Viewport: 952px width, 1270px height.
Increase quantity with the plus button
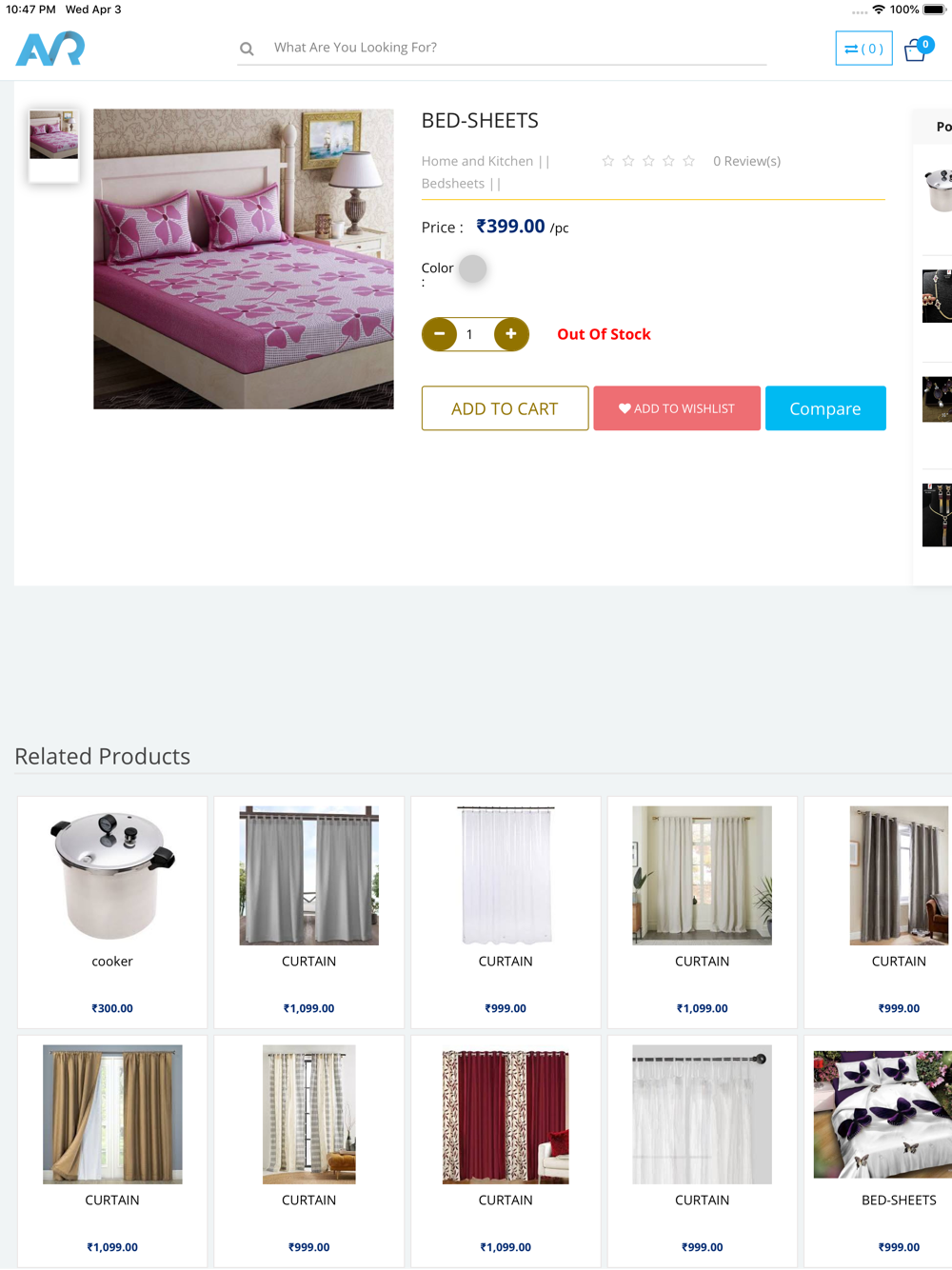point(511,334)
